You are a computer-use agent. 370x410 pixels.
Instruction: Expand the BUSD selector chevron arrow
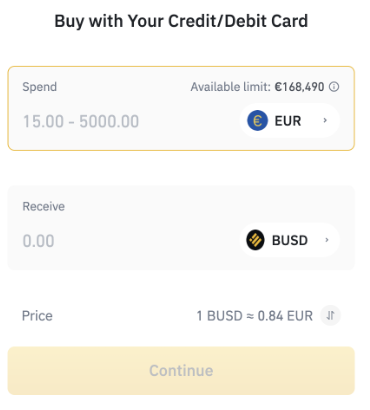[x=327, y=240]
